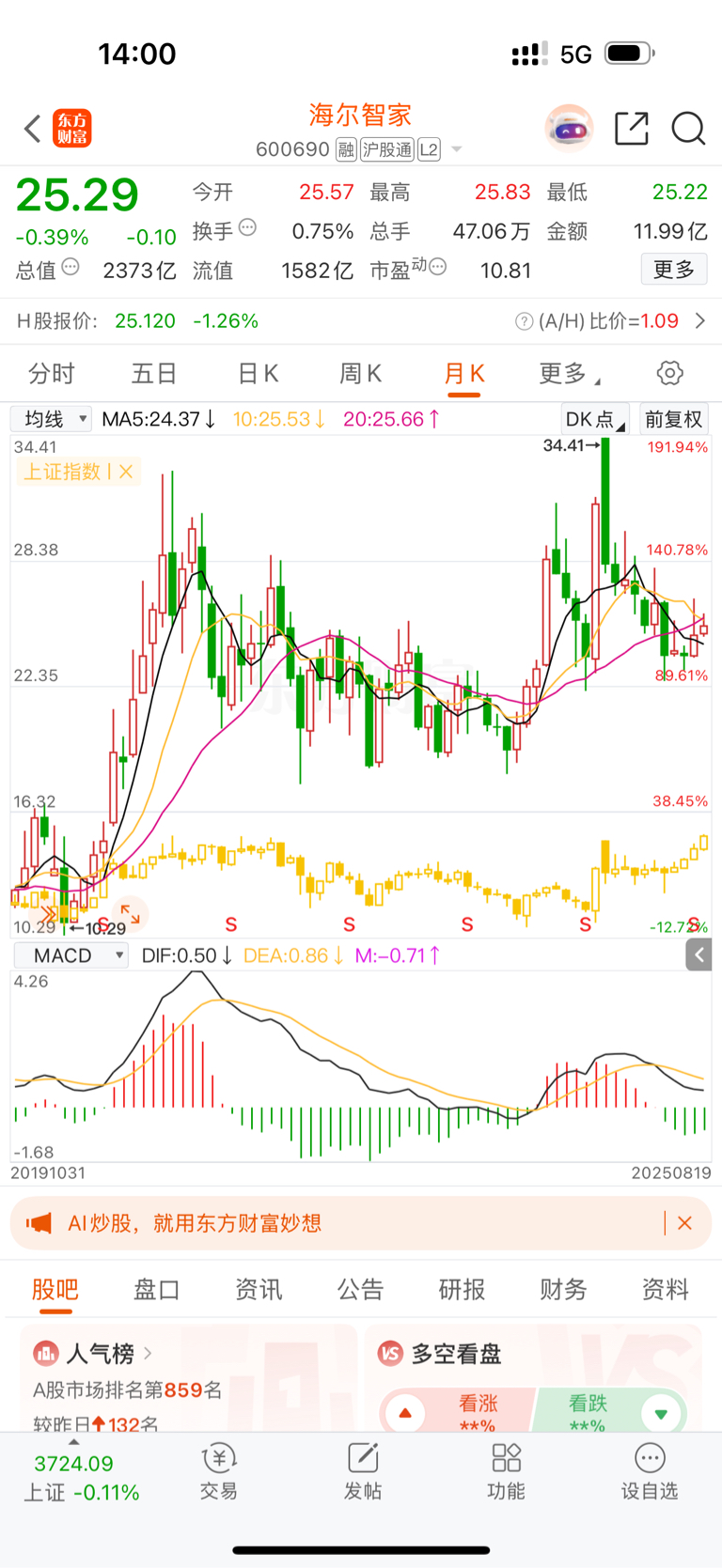This screenshot has height=1568, width=722.
Task: Tap the 多空看盘 VS icon
Action: click(390, 1354)
